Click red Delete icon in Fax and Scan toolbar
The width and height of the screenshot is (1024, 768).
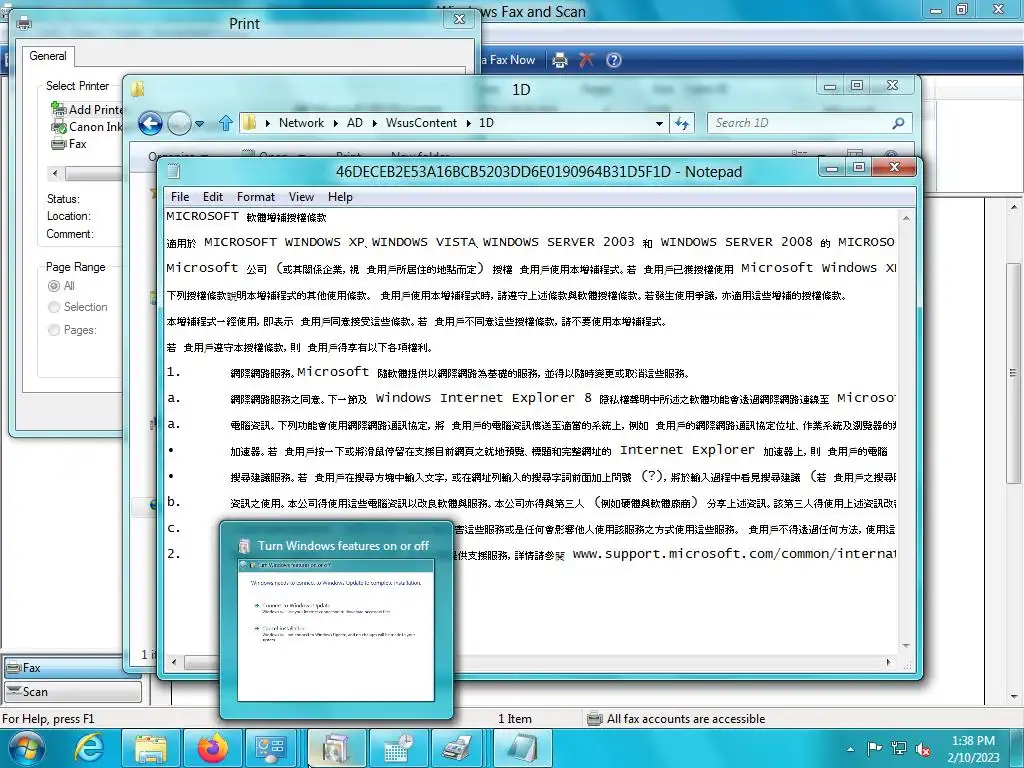click(586, 60)
